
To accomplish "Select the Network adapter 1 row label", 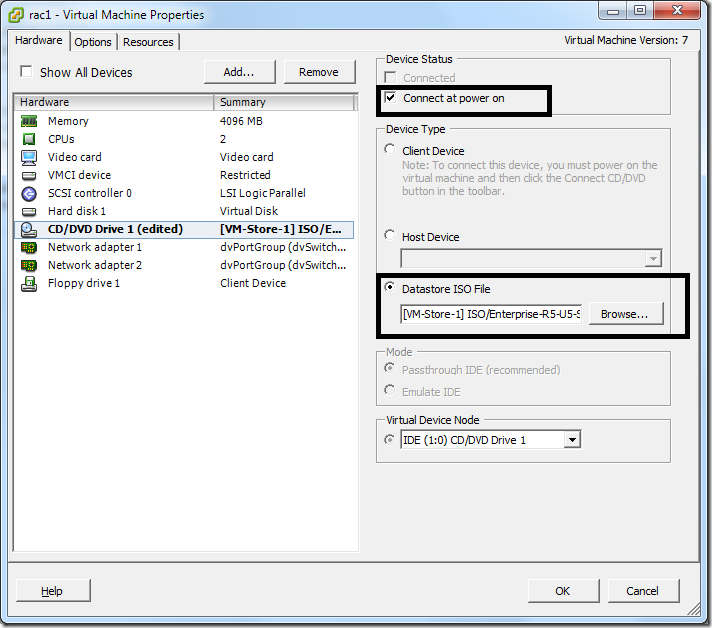I will pyautogui.click(x=95, y=247).
